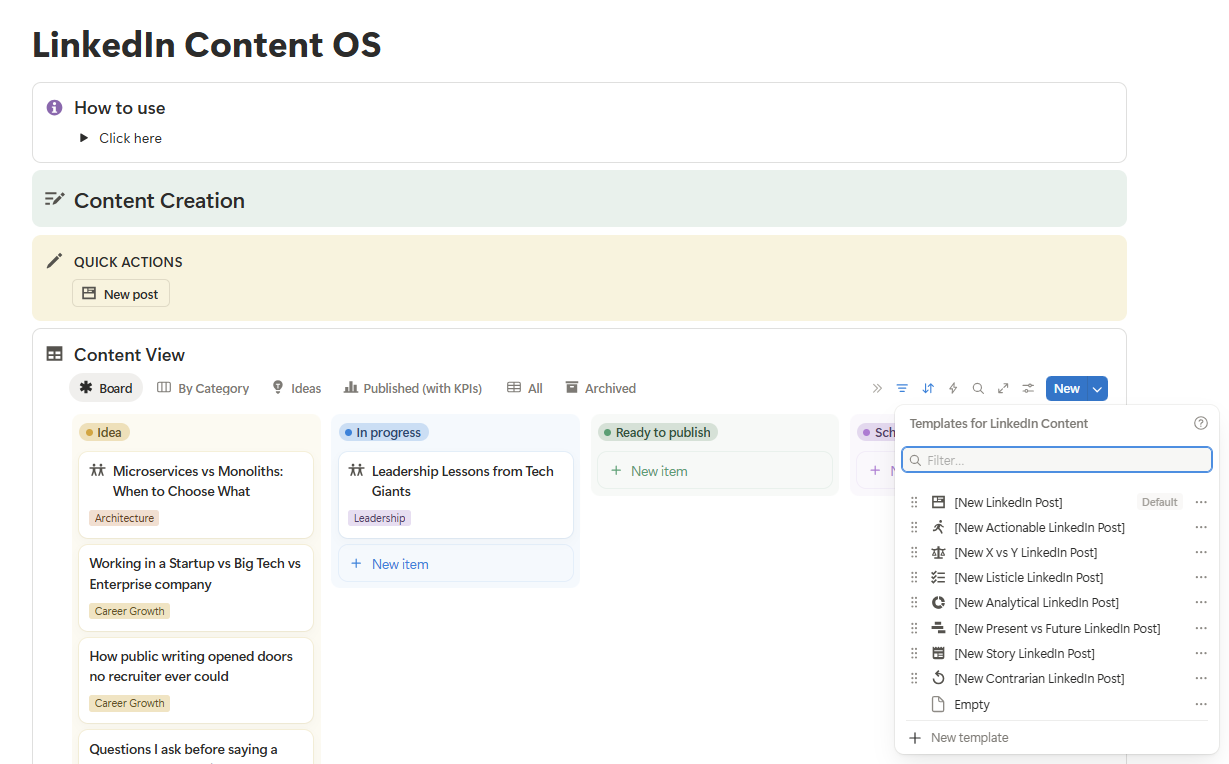Click the Architecture tag on Microservices card

124,518
